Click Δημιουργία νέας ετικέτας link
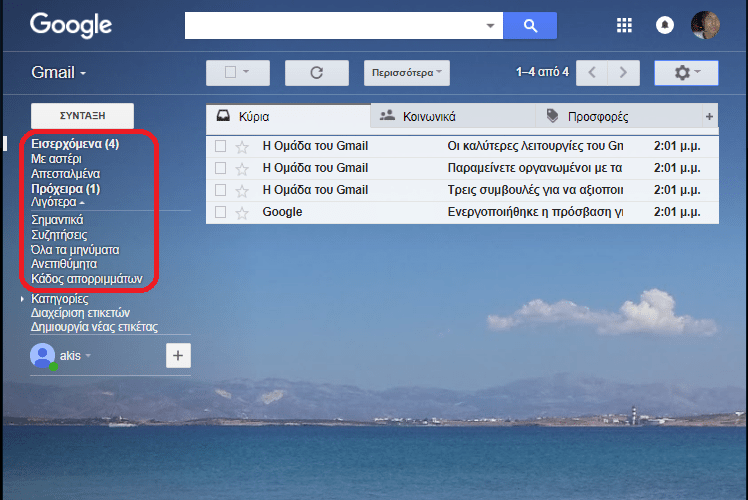Screen dimensions: 748x500 point(94,327)
